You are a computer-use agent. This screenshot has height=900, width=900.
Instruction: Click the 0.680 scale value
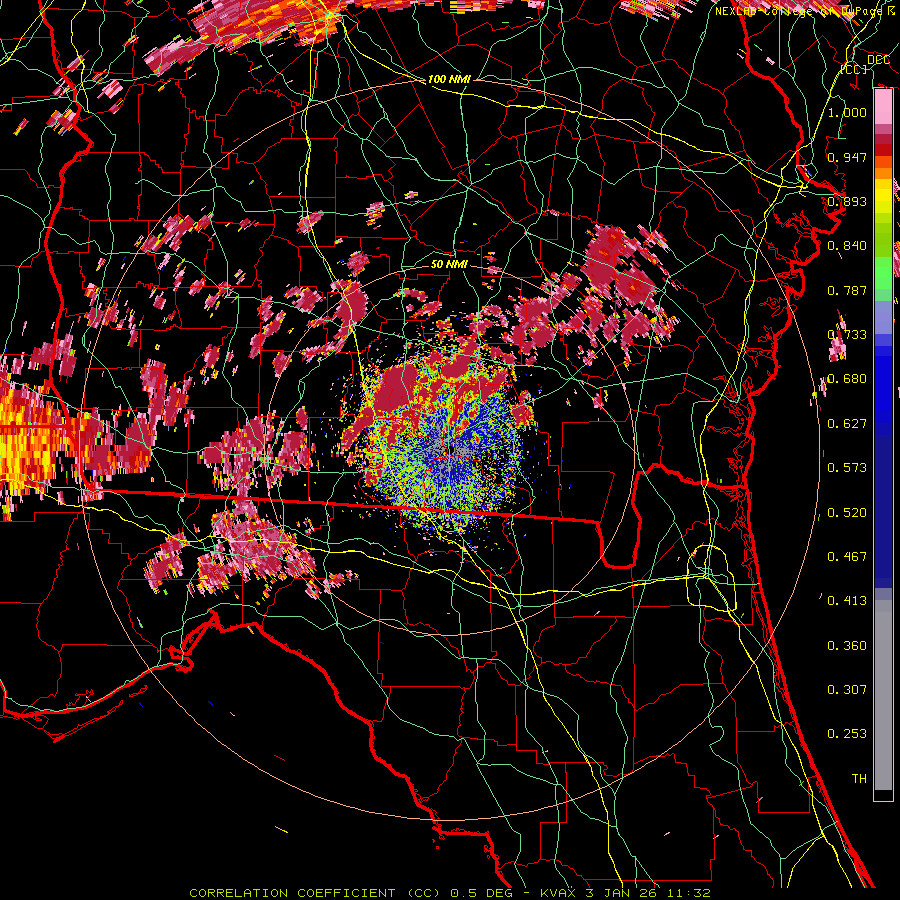(847, 379)
